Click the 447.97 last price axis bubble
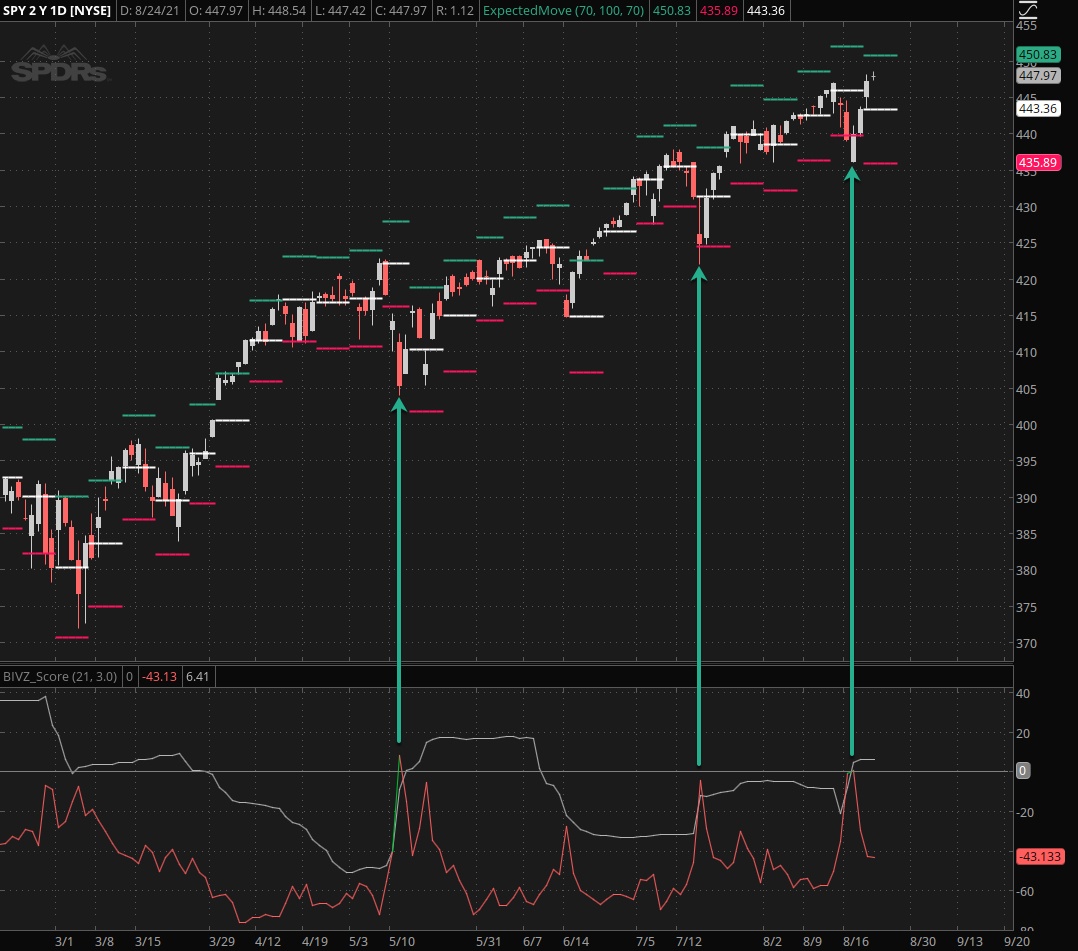The height and width of the screenshot is (951, 1078). tap(1037, 75)
